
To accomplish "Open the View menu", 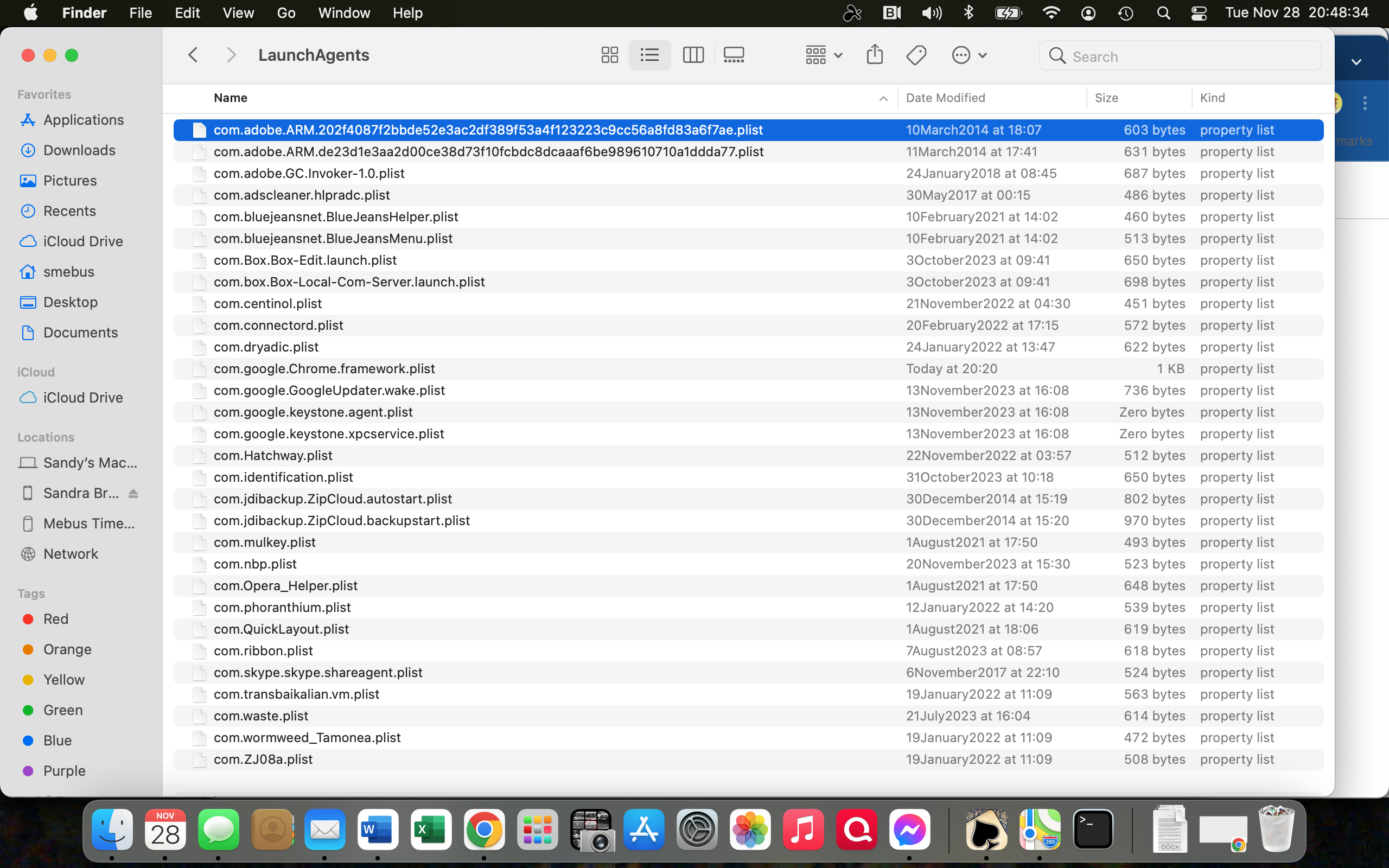I will coord(238,12).
